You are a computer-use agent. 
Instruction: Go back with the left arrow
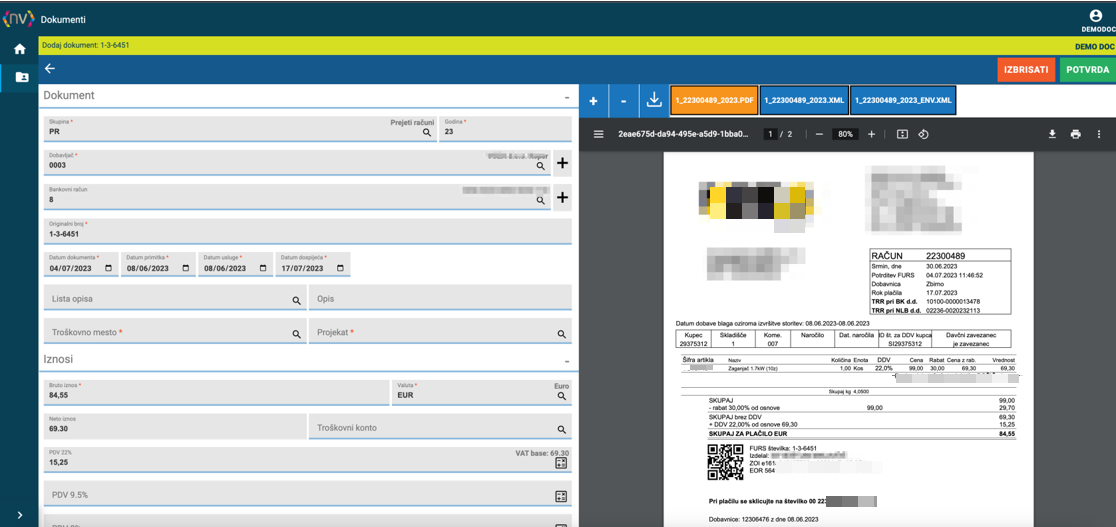[x=50, y=68]
